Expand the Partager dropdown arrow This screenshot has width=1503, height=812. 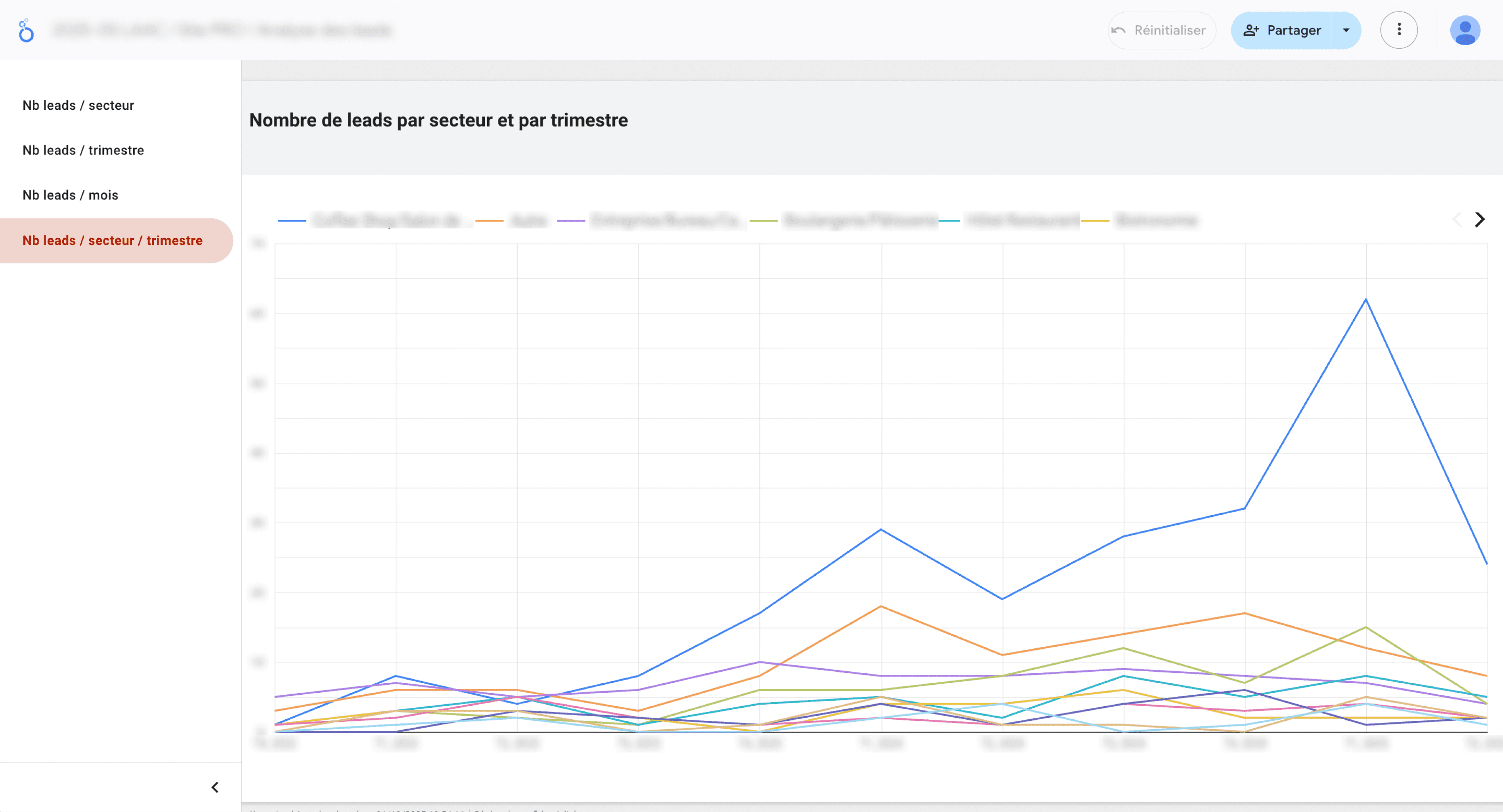click(1346, 31)
